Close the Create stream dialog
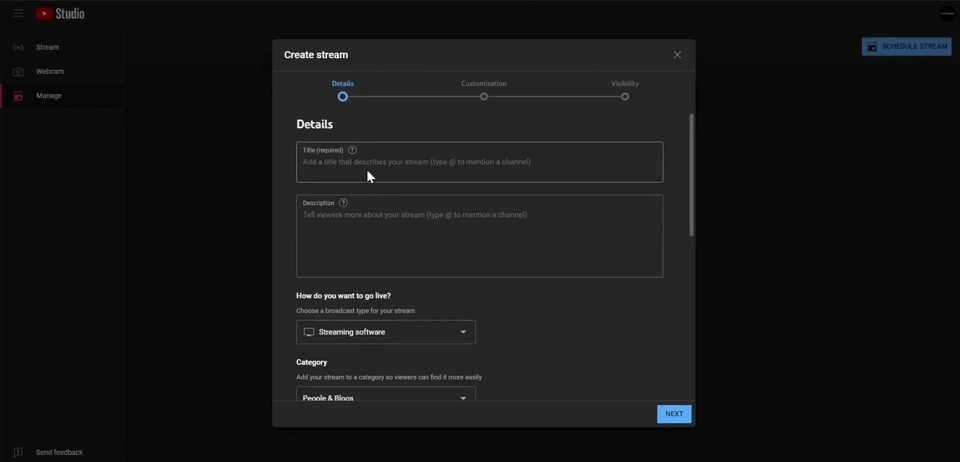Viewport: 960px width, 462px height. 677,55
